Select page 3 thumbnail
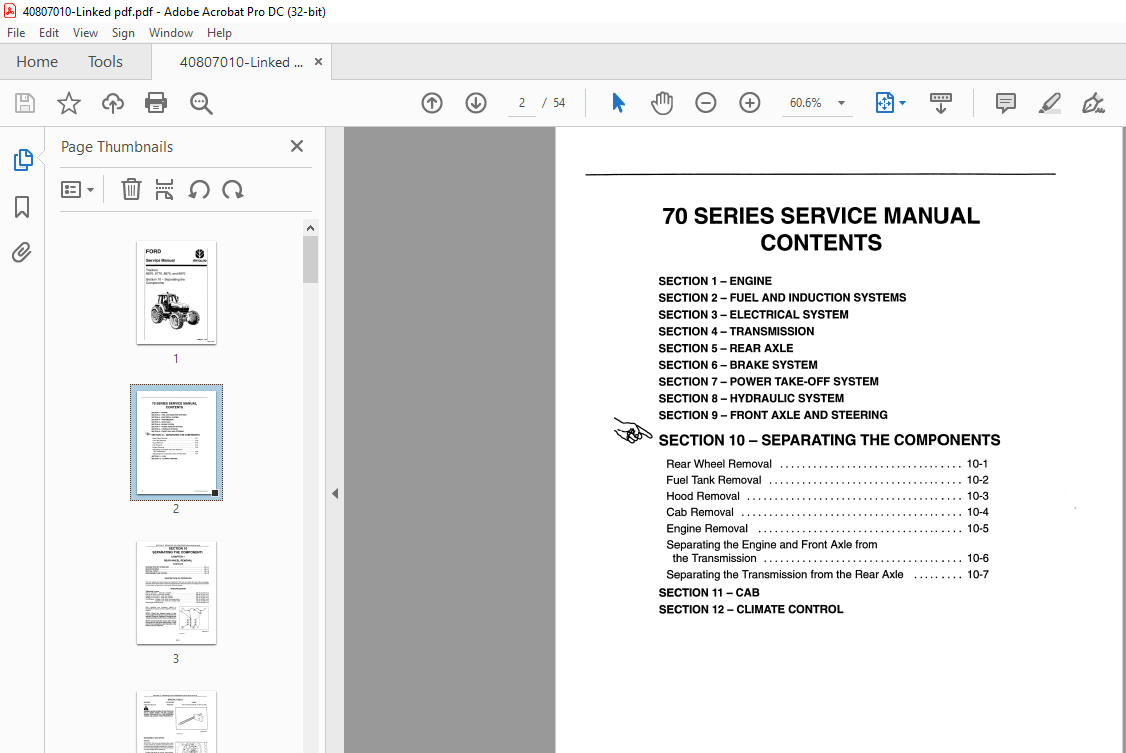The height and width of the screenshot is (753, 1126). pyautogui.click(x=177, y=593)
